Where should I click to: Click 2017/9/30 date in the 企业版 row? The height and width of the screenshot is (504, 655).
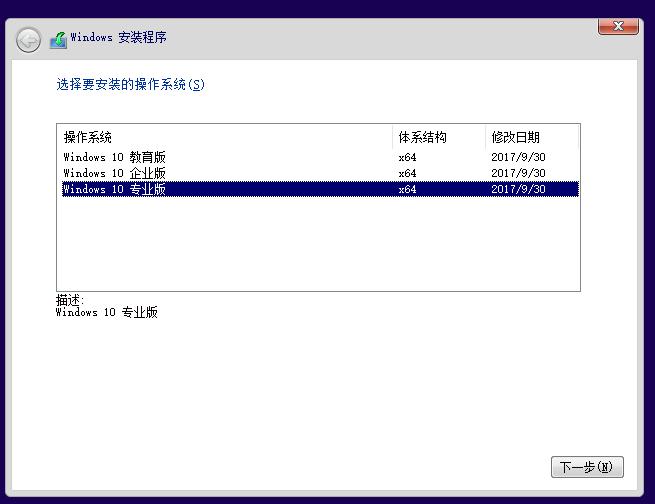tap(518, 173)
